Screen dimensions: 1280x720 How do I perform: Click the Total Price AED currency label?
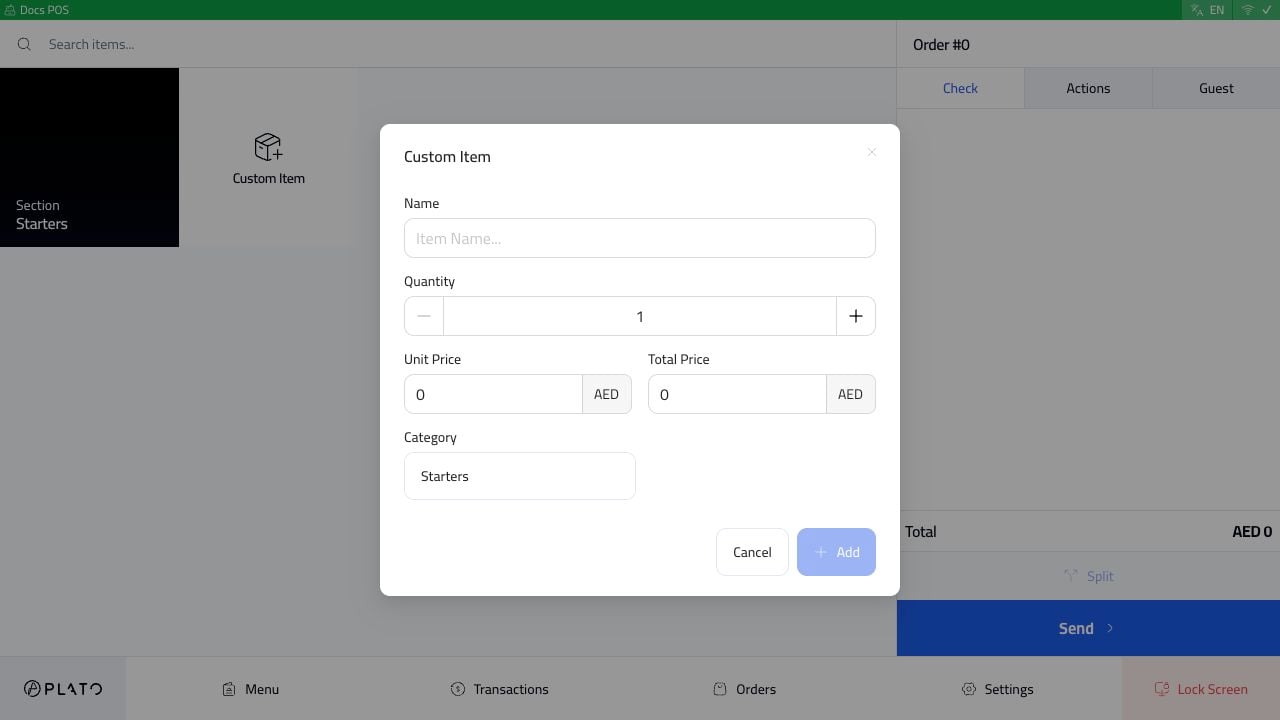tap(851, 394)
